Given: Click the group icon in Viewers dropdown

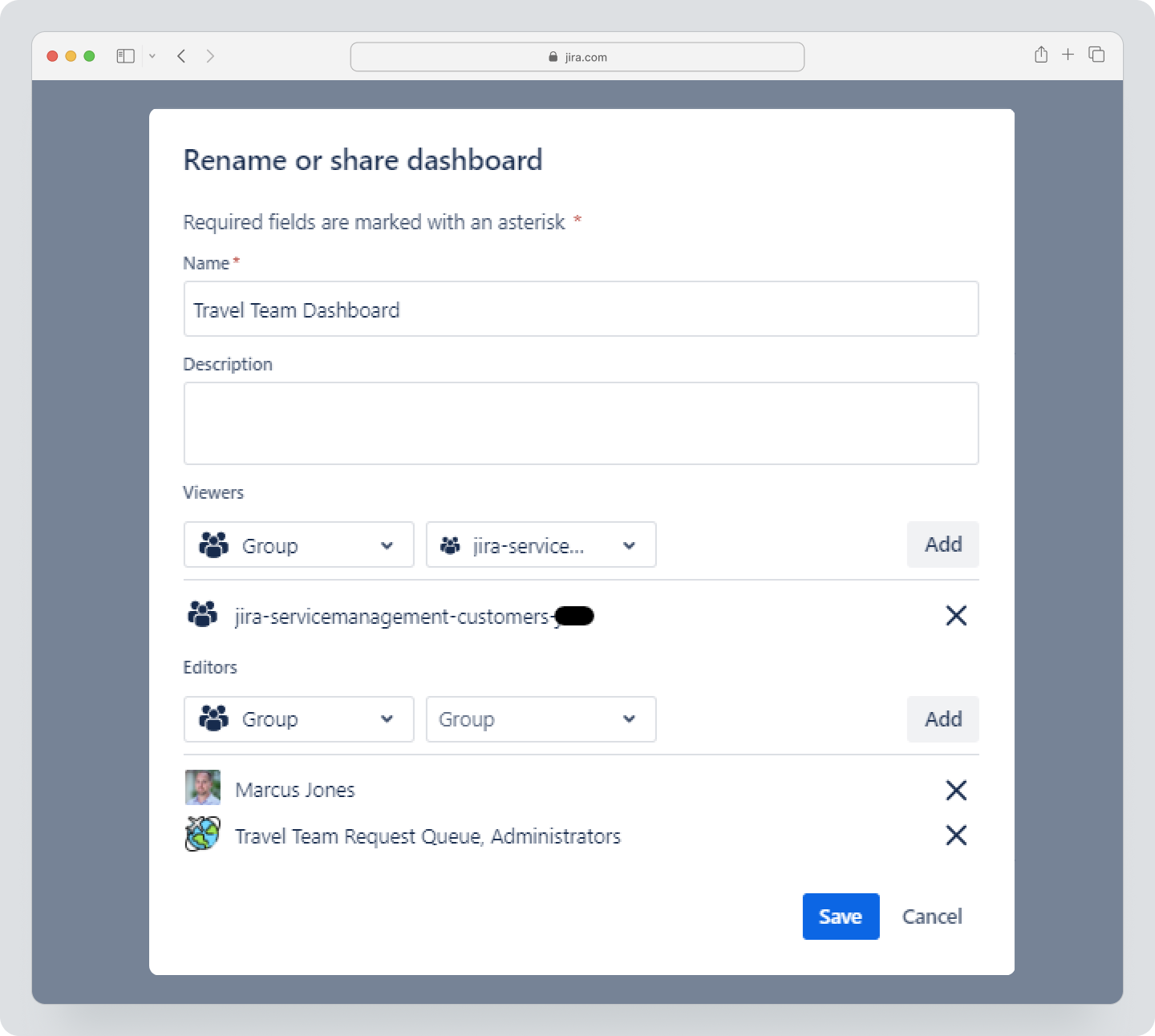Looking at the screenshot, I should point(214,544).
